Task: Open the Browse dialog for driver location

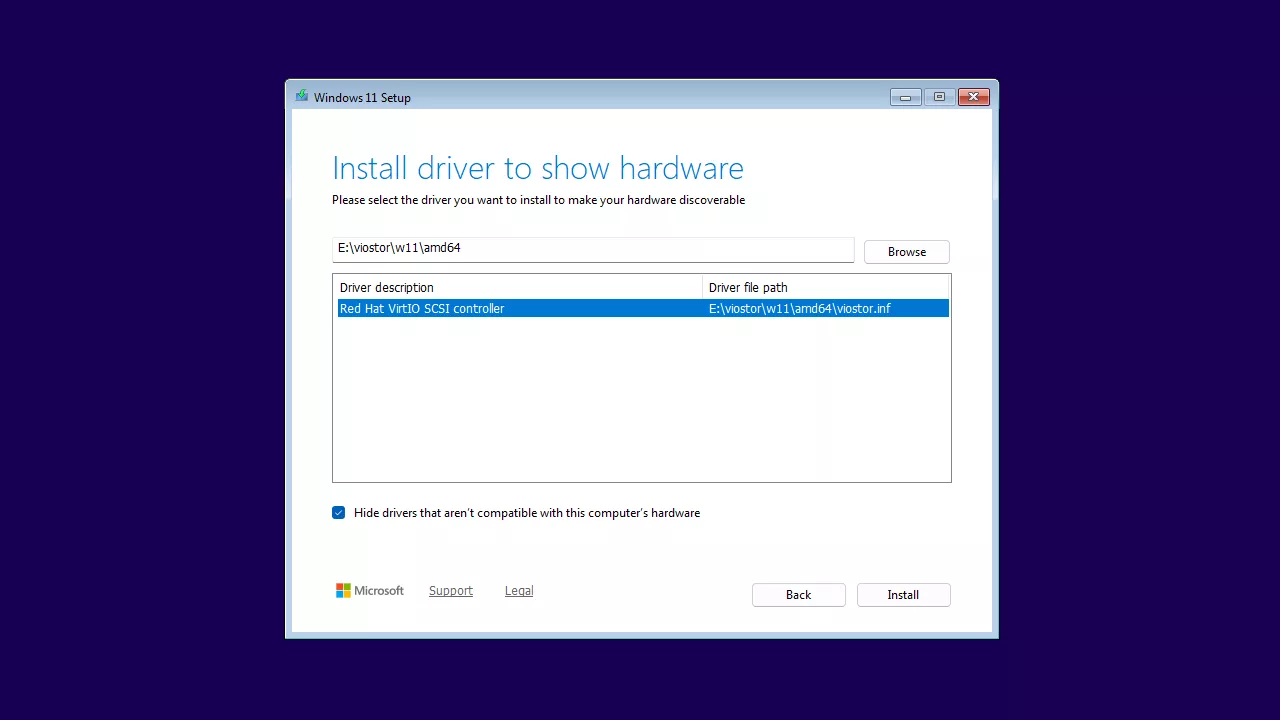Action: (x=906, y=251)
